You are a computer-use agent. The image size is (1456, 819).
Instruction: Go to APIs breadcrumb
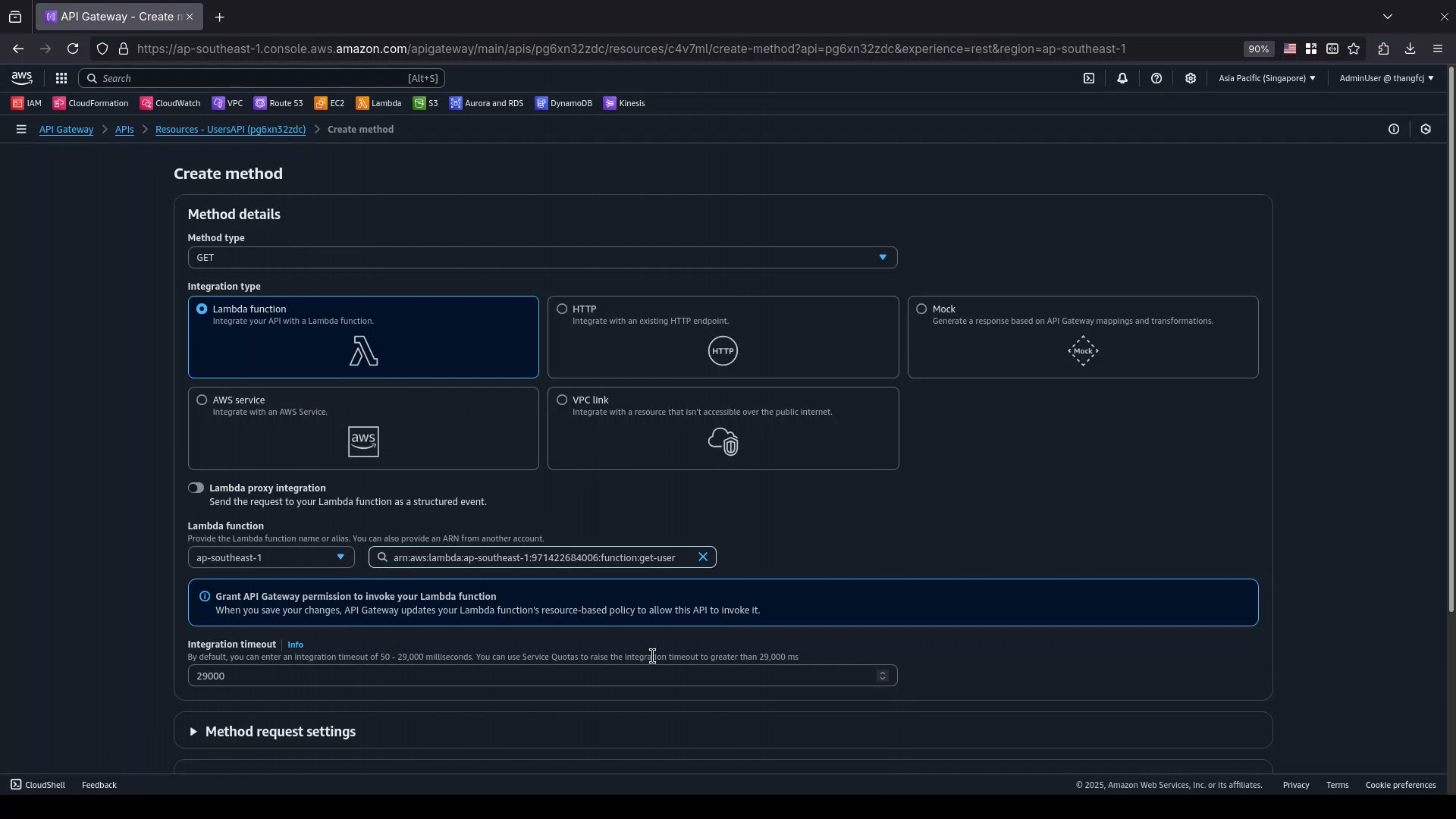124,130
